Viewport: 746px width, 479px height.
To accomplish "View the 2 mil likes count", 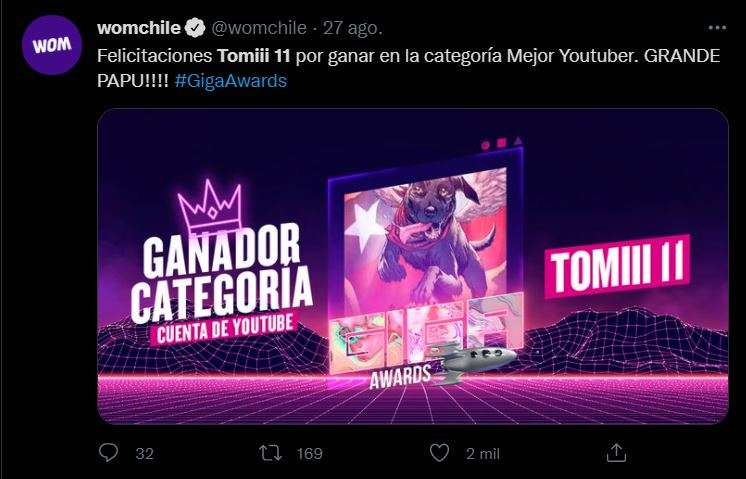I will [483, 453].
